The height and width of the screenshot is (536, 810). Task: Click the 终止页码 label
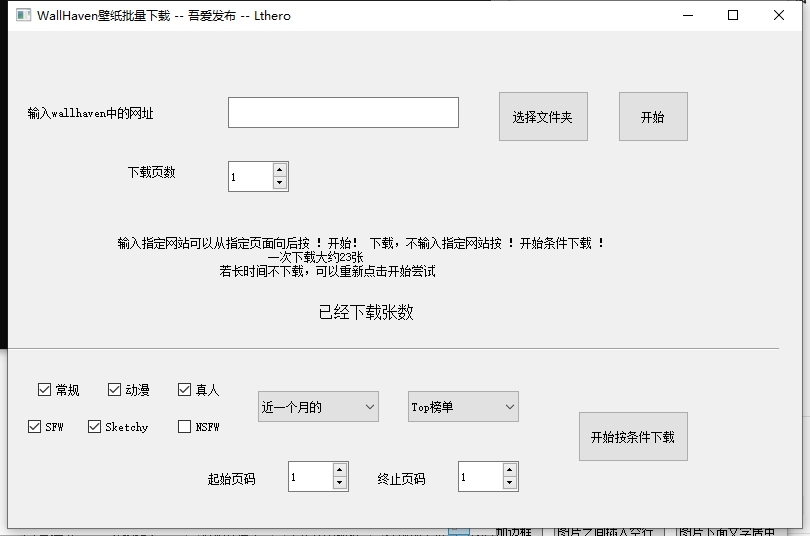click(401, 479)
